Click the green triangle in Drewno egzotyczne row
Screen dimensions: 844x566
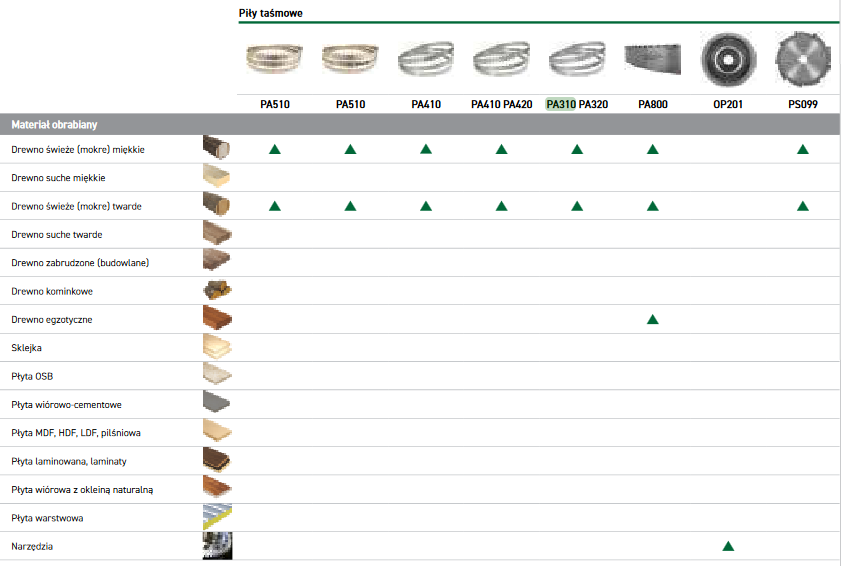tap(652, 320)
